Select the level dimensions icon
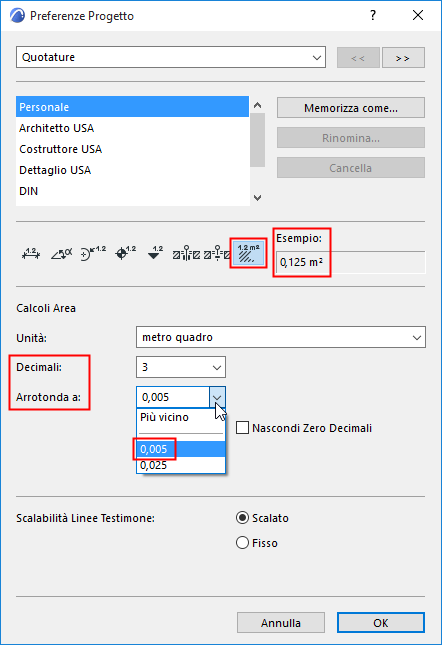 125,253
